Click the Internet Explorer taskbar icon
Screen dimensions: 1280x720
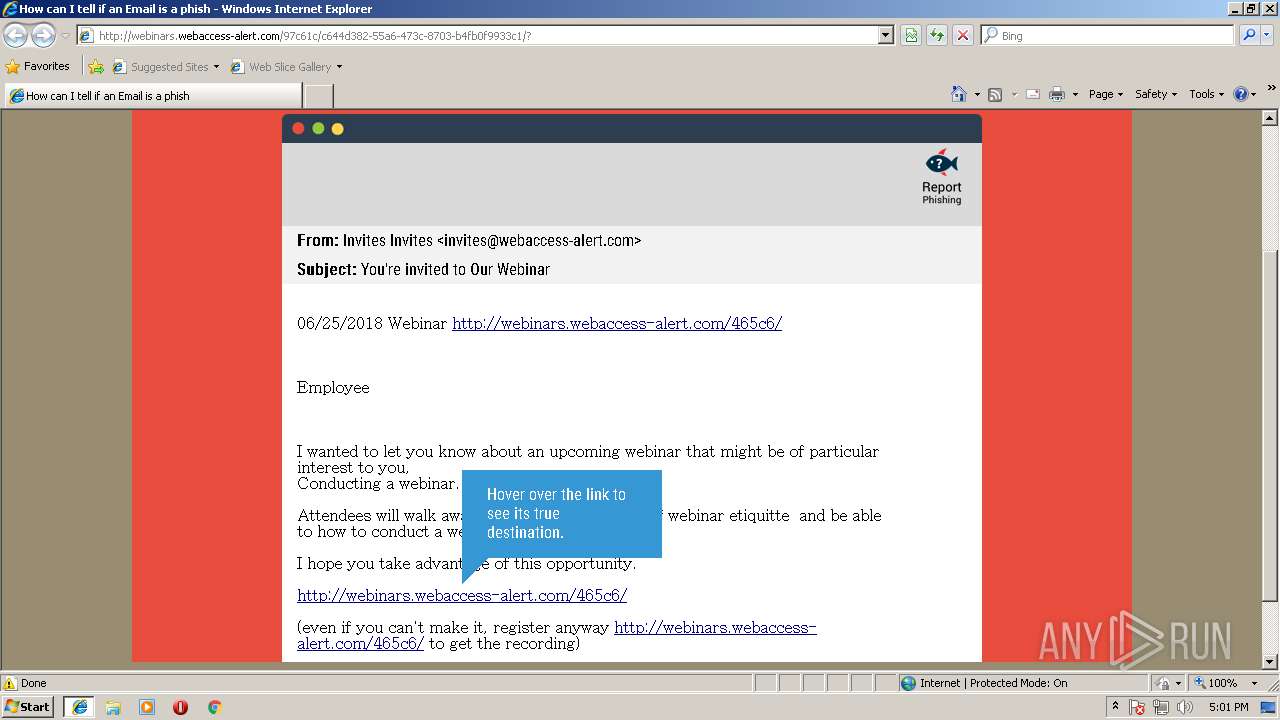(x=79, y=707)
